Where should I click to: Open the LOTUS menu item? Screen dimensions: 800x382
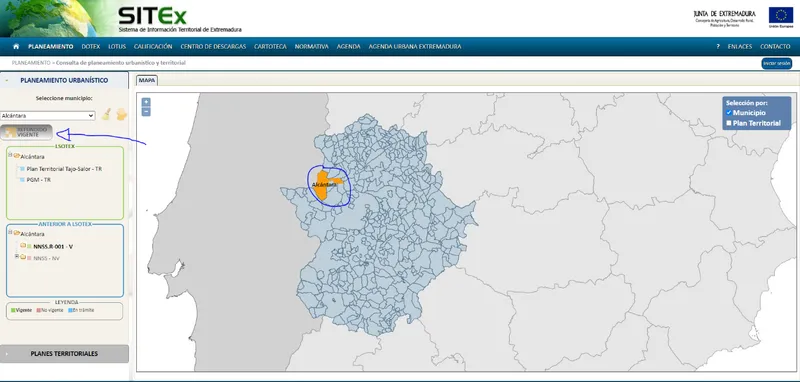tap(117, 46)
